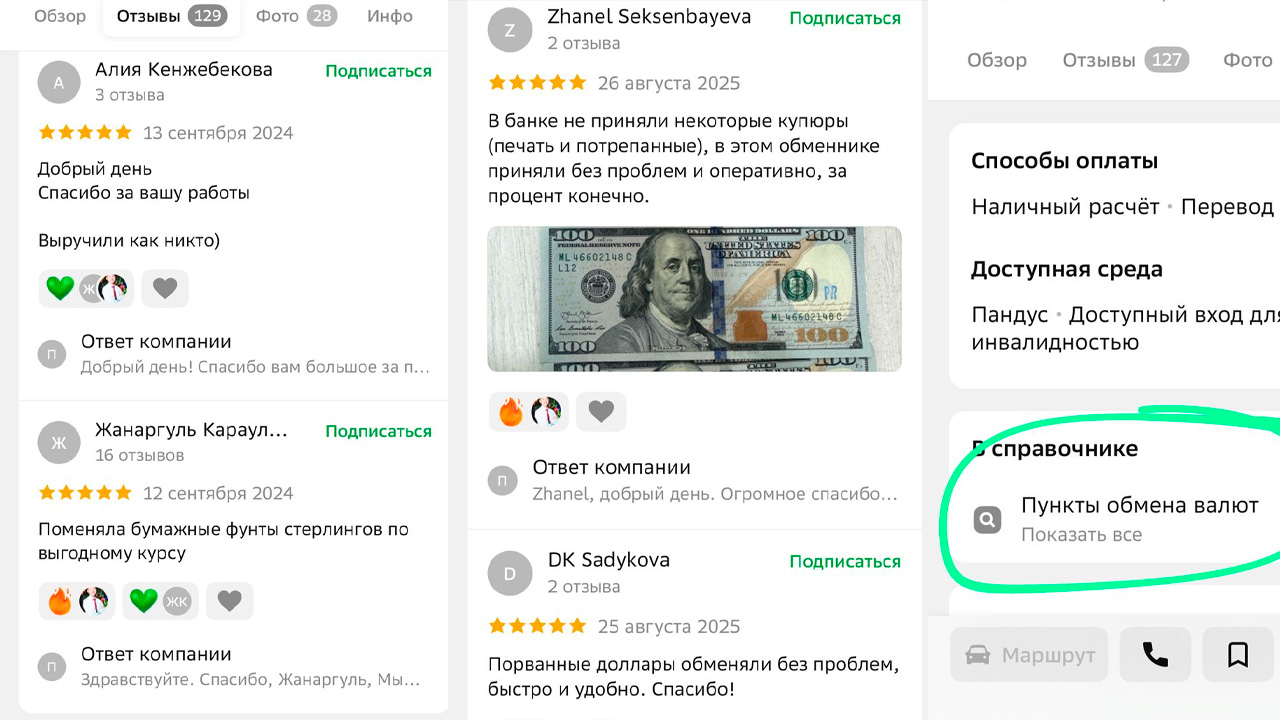Open the Инфо tab
The width and height of the screenshot is (1280, 720).
(390, 17)
